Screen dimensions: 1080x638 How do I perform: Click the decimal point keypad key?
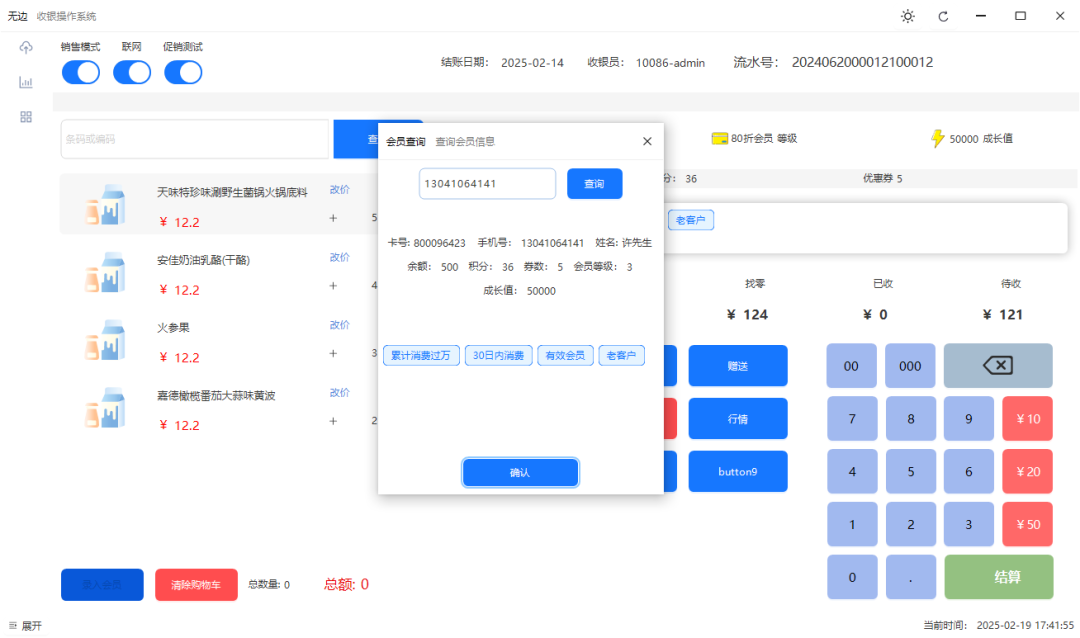(911, 577)
